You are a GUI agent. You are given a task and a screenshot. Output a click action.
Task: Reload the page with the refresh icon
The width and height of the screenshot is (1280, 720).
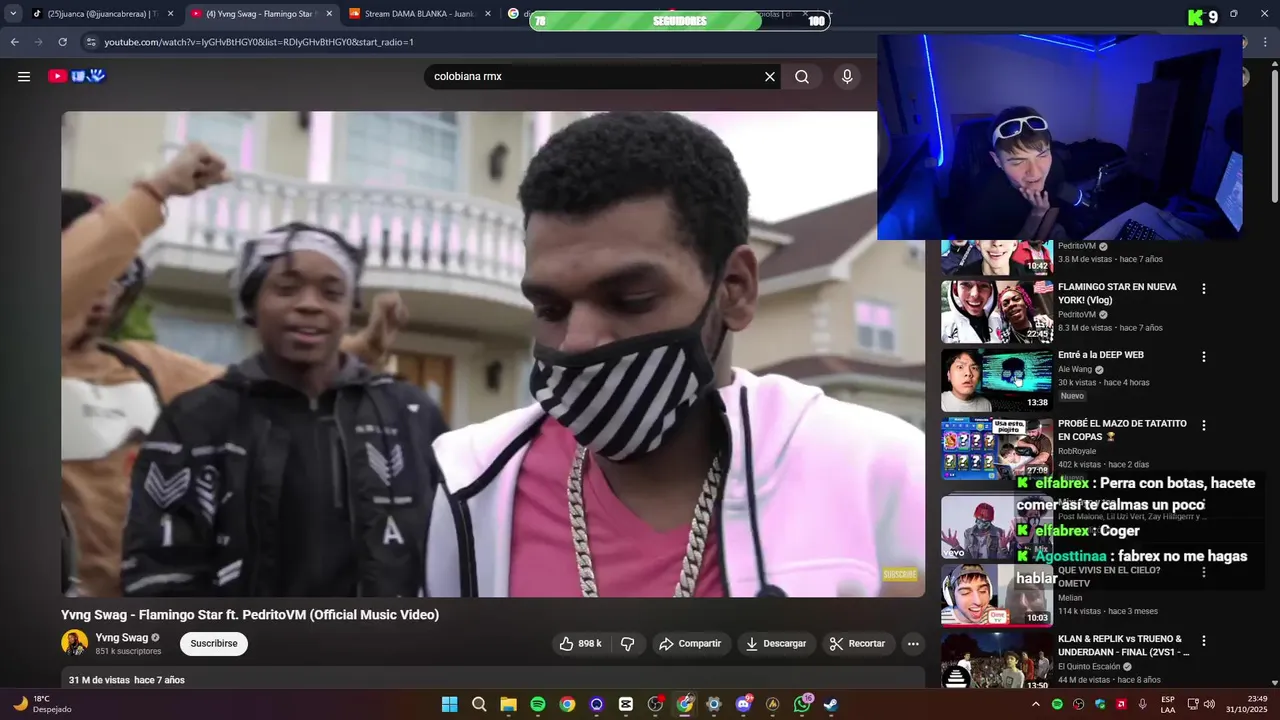pos(63,42)
